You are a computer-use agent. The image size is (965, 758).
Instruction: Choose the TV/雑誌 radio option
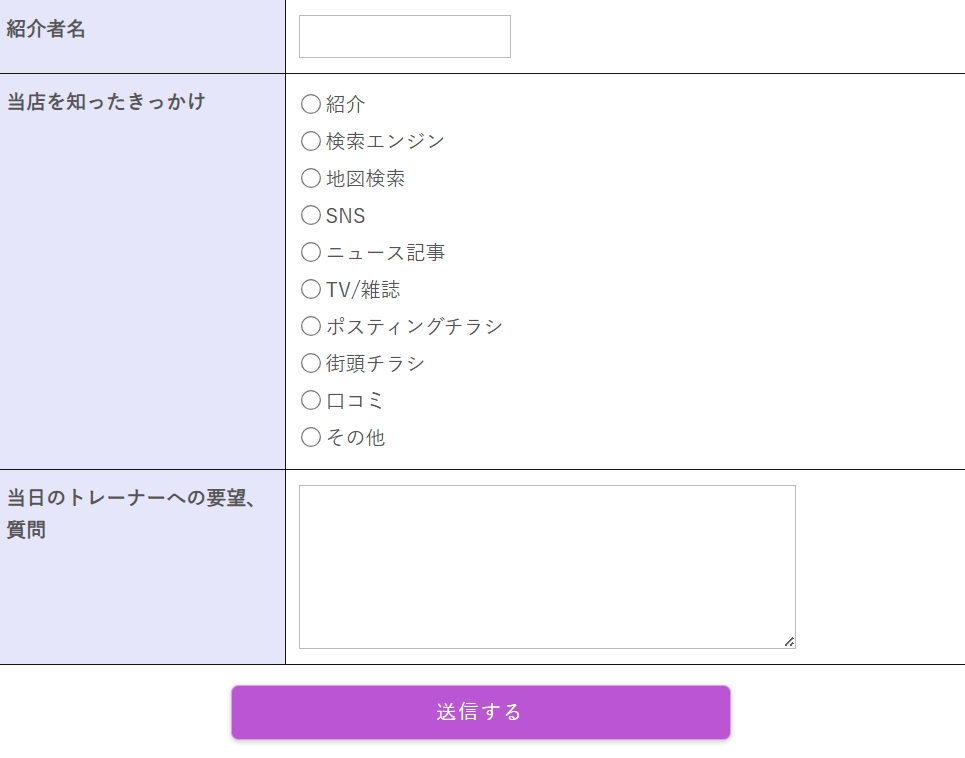(311, 289)
